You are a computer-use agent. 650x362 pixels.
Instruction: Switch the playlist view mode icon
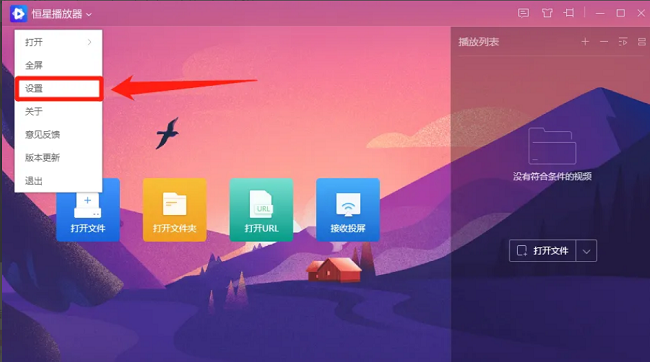[x=642, y=42]
